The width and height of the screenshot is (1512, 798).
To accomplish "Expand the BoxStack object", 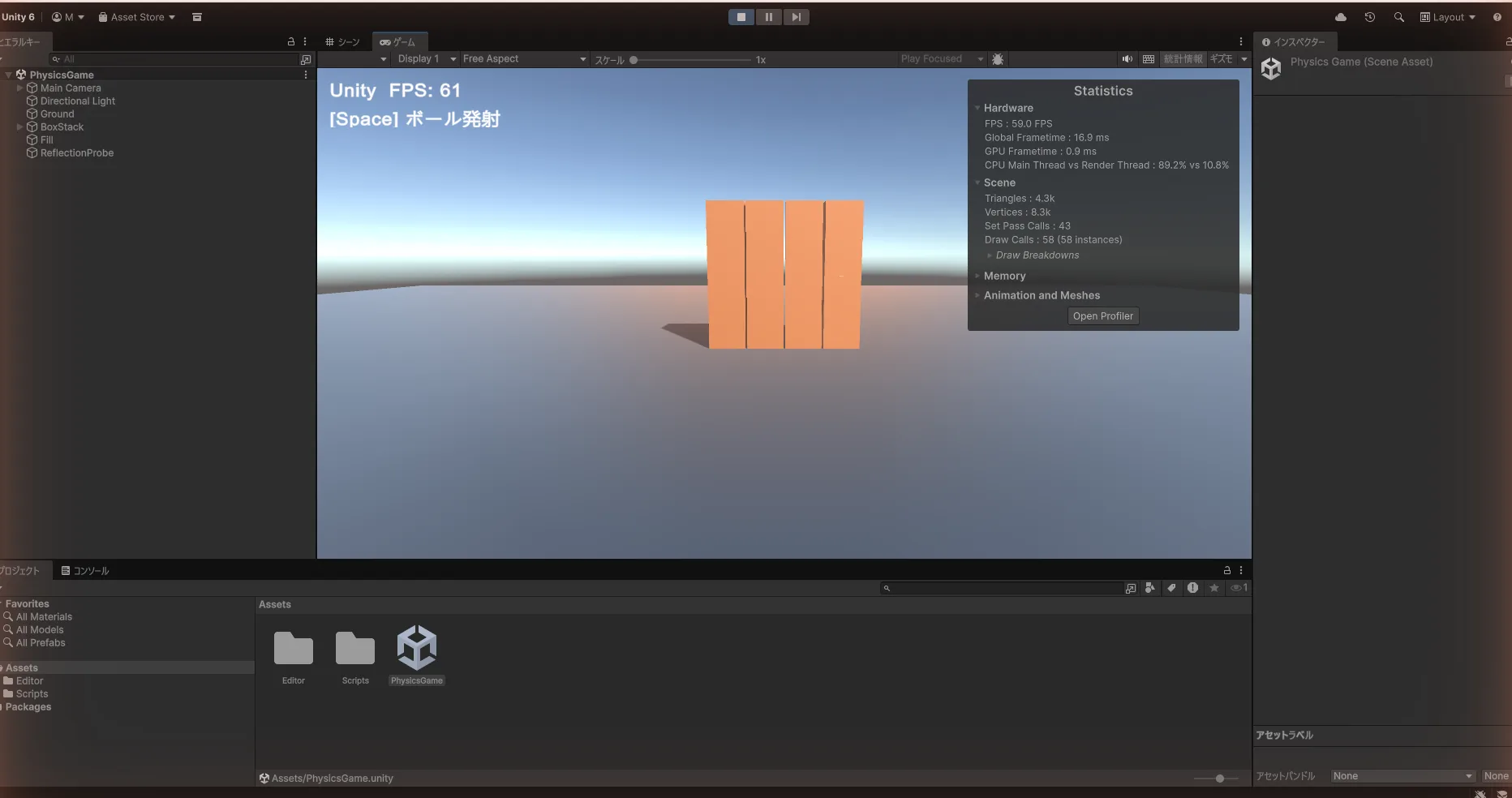I will click(19, 127).
